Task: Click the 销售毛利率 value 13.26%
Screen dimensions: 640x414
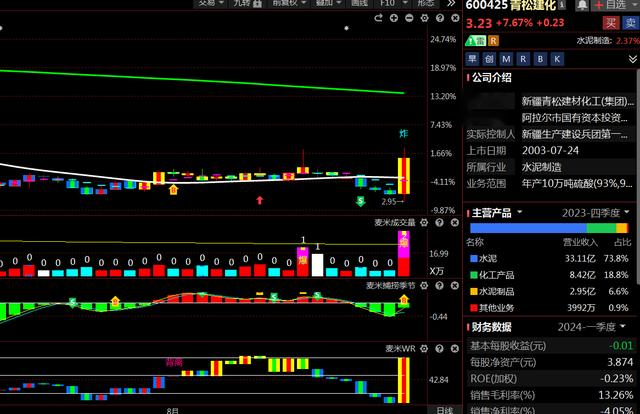Action: tap(616, 395)
